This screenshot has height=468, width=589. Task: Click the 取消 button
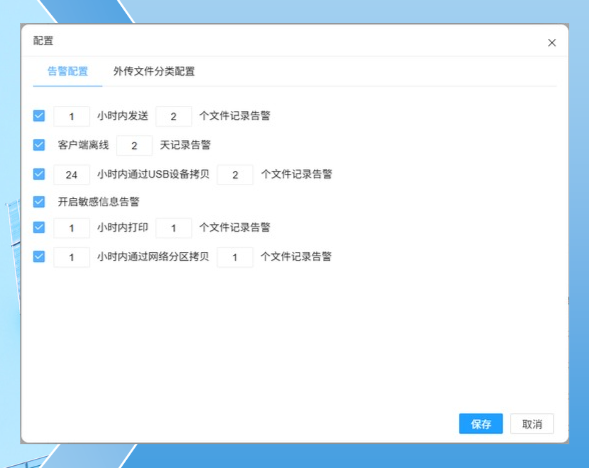532,424
